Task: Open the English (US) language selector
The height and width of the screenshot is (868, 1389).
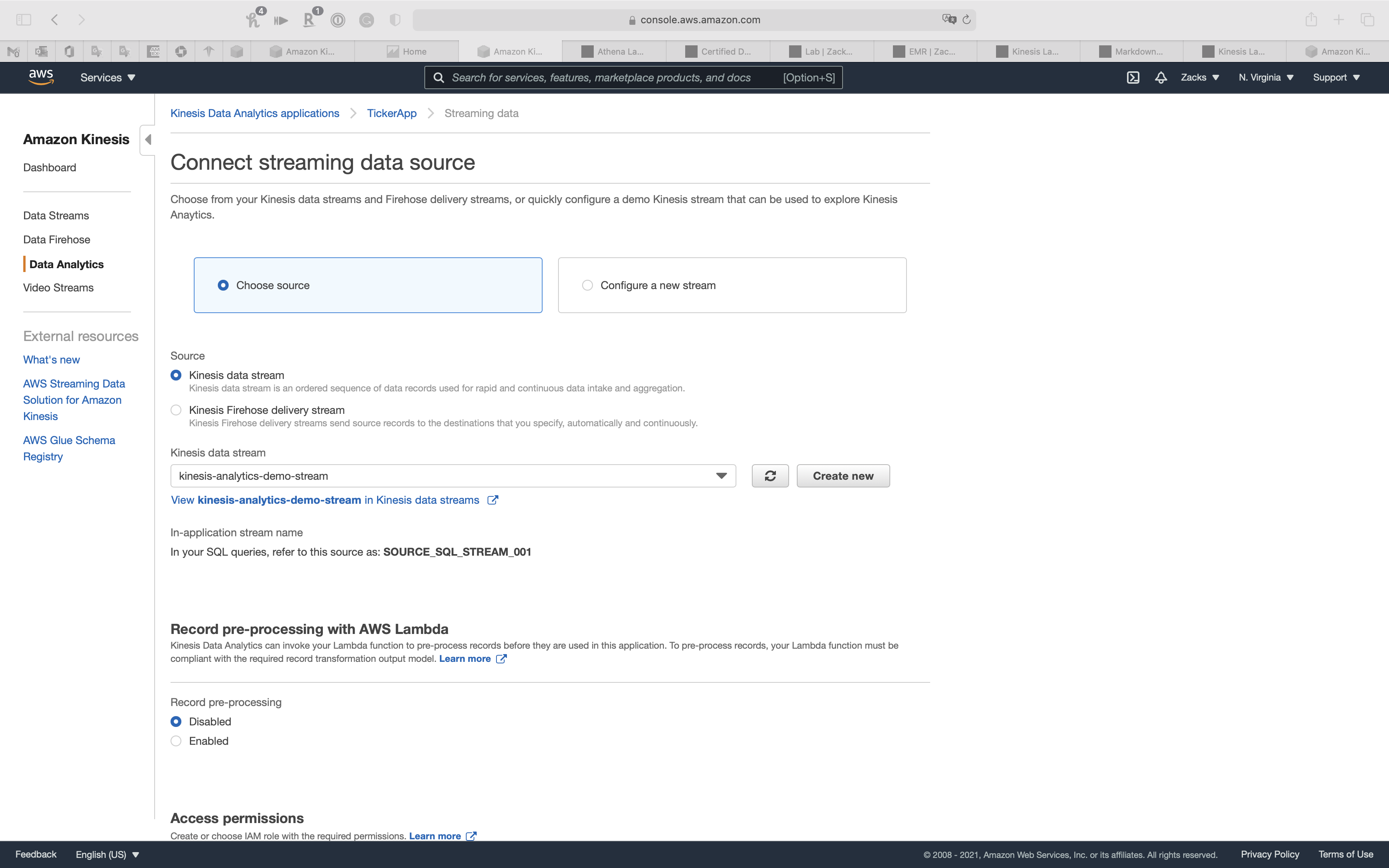Action: pos(107,854)
